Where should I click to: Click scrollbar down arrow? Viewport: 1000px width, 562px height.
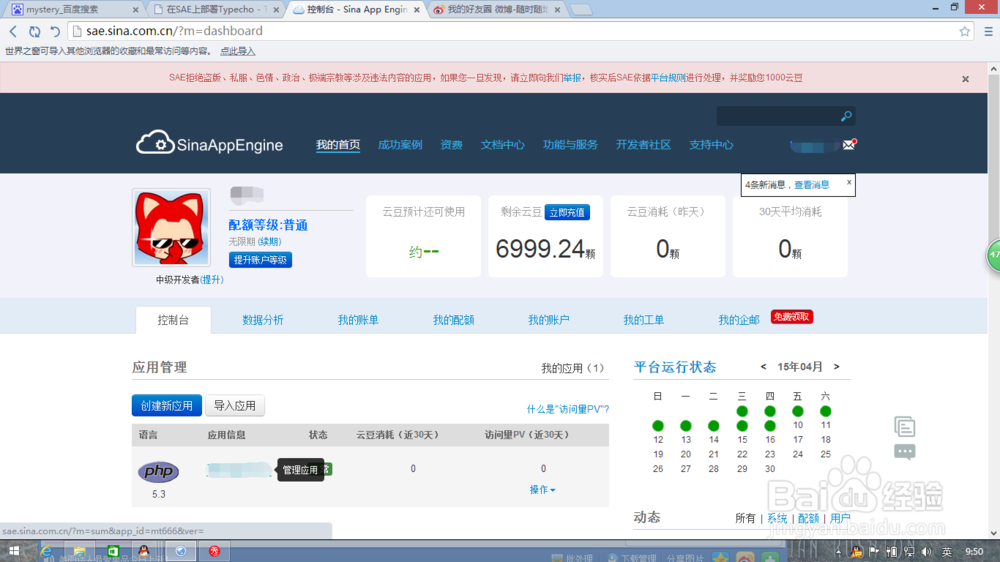(993, 533)
